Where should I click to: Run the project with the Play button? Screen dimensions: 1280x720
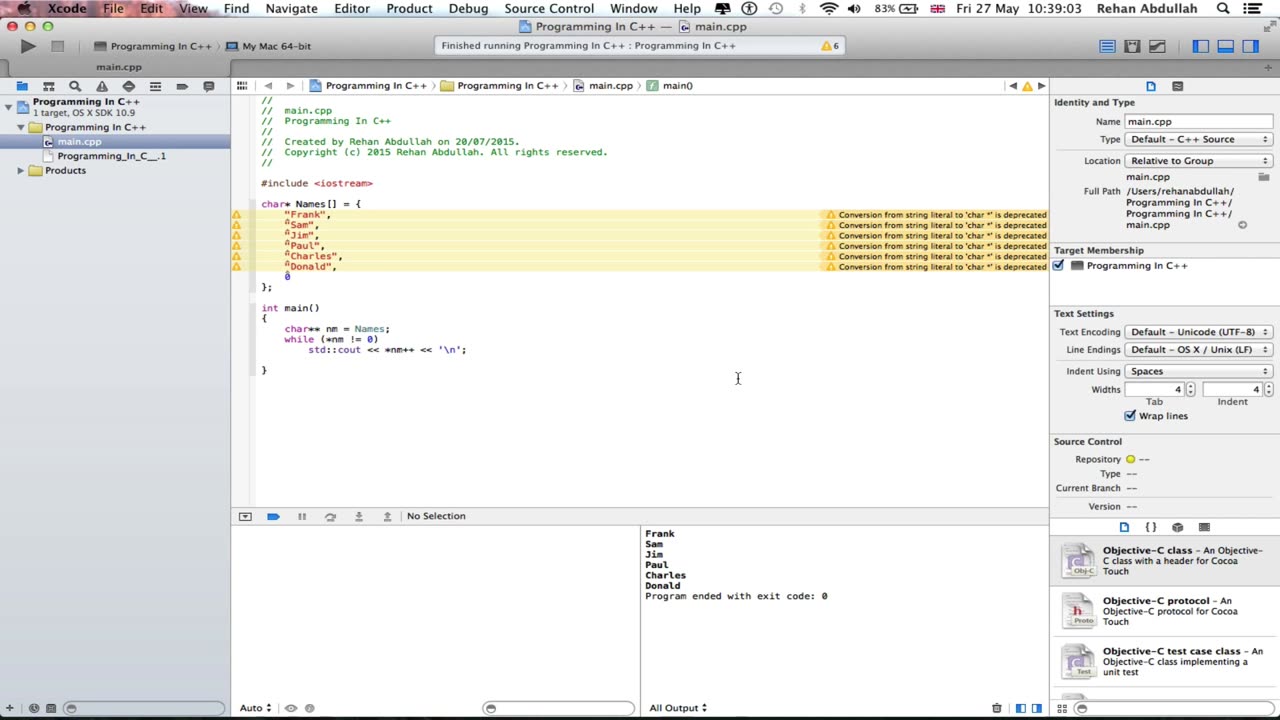click(x=28, y=46)
